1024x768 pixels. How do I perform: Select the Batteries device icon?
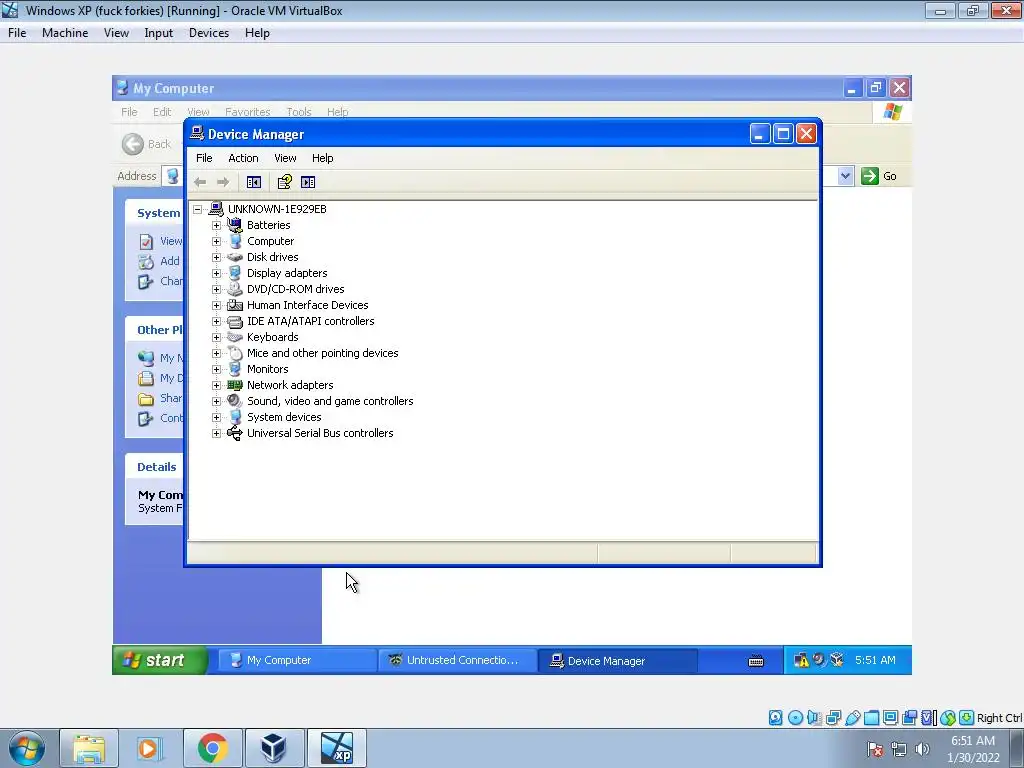click(x=234, y=225)
